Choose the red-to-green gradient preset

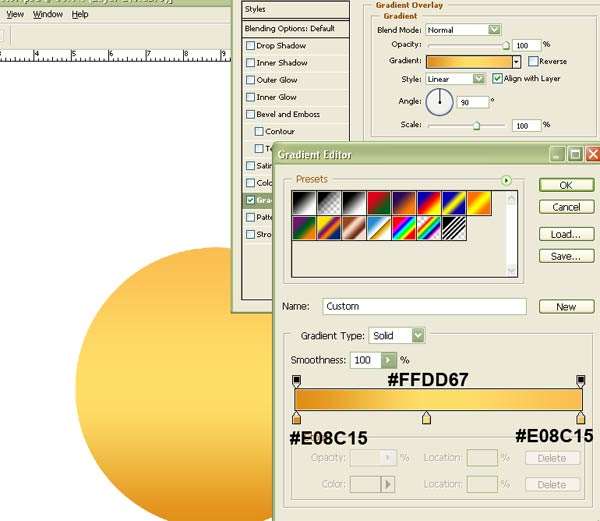(x=378, y=203)
